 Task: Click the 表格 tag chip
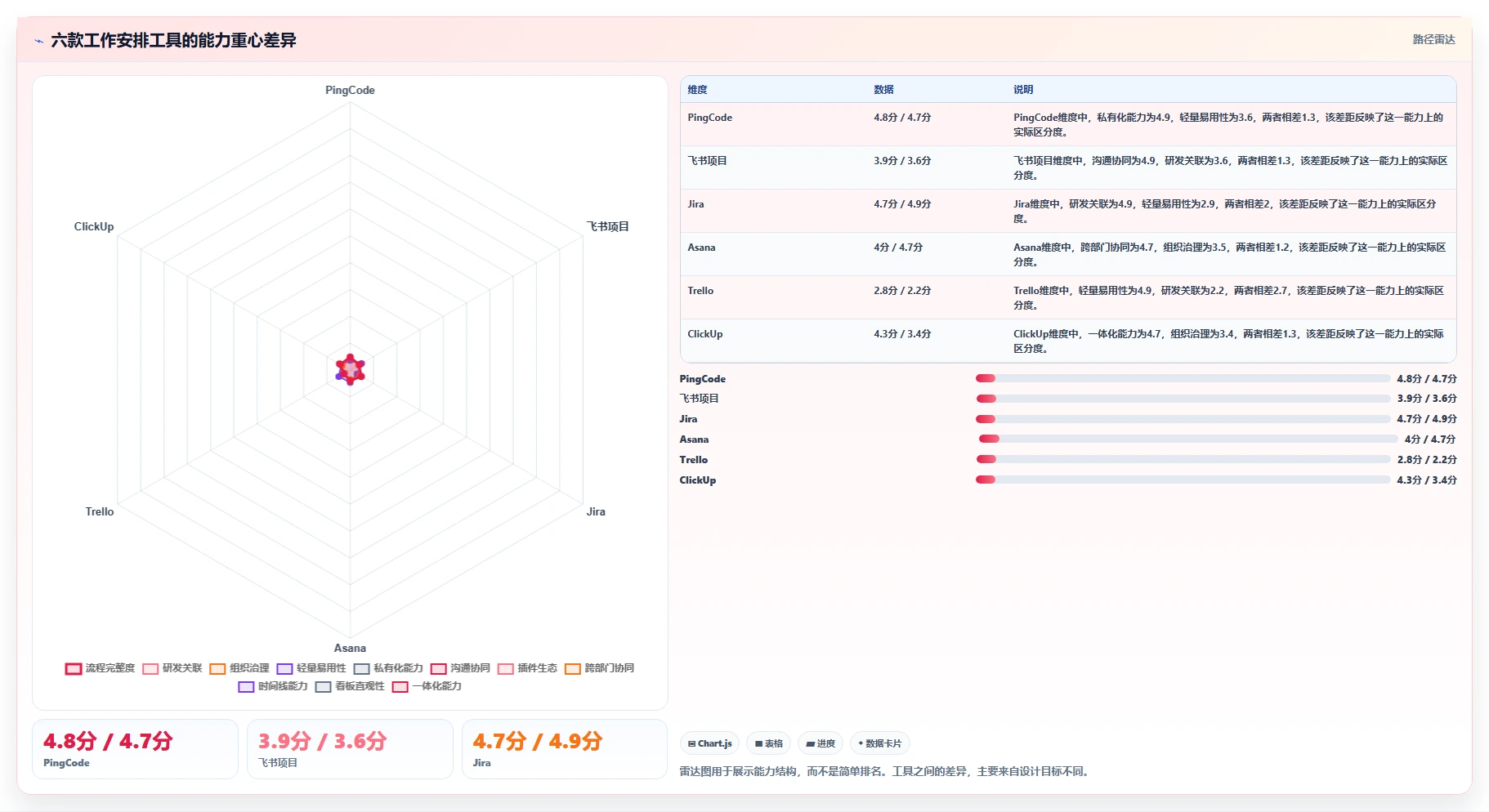click(768, 743)
